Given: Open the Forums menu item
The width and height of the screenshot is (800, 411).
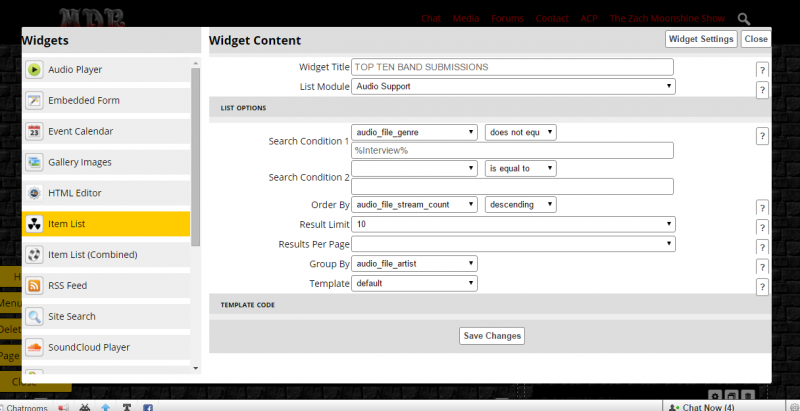Looking at the screenshot, I should pos(507,18).
